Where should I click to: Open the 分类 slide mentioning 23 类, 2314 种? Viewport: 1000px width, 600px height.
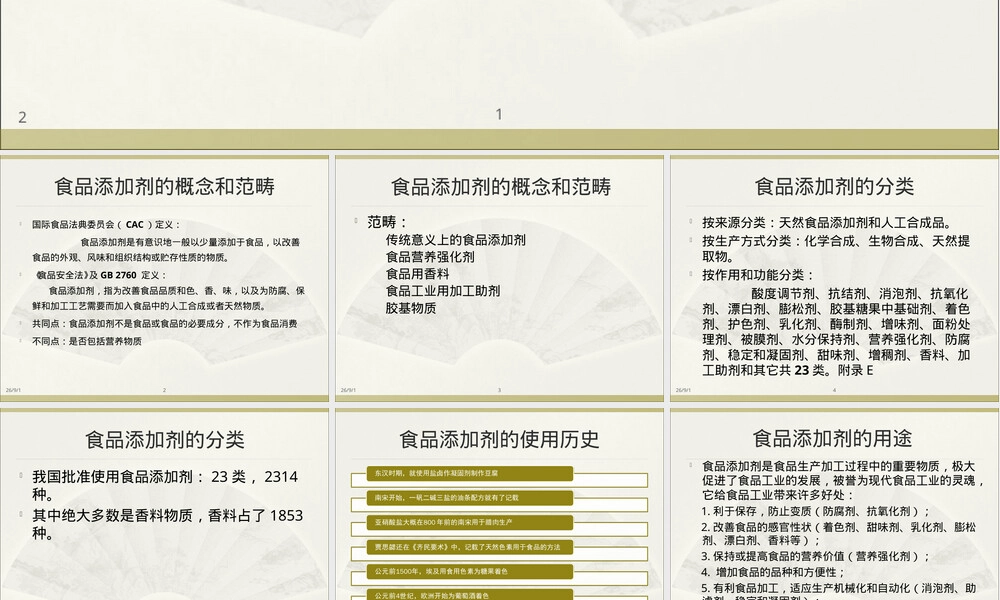click(x=165, y=504)
